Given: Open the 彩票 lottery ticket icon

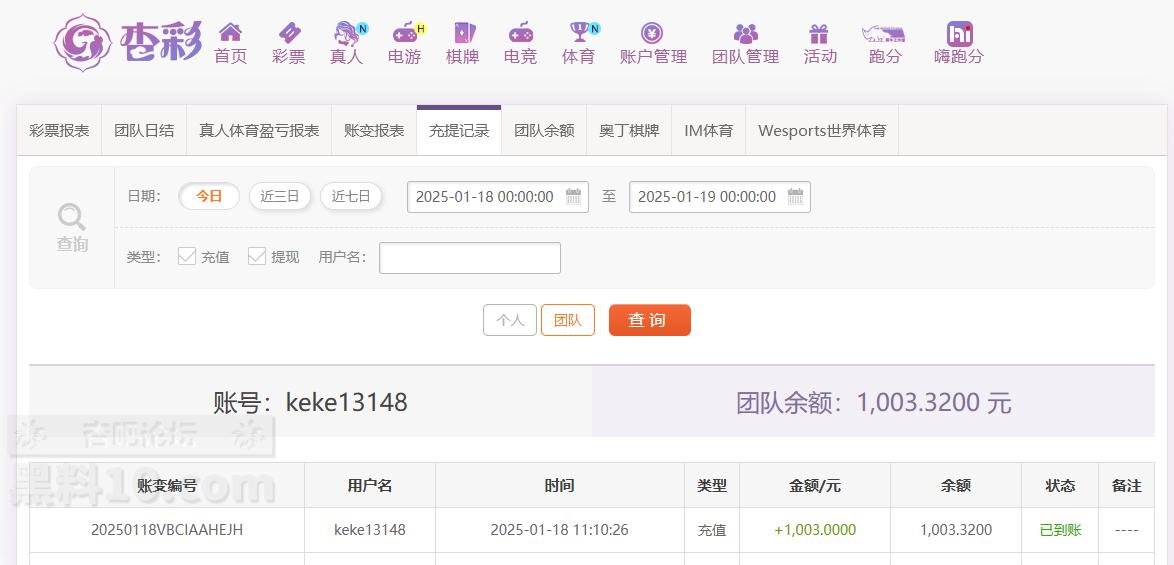Looking at the screenshot, I should [289, 32].
